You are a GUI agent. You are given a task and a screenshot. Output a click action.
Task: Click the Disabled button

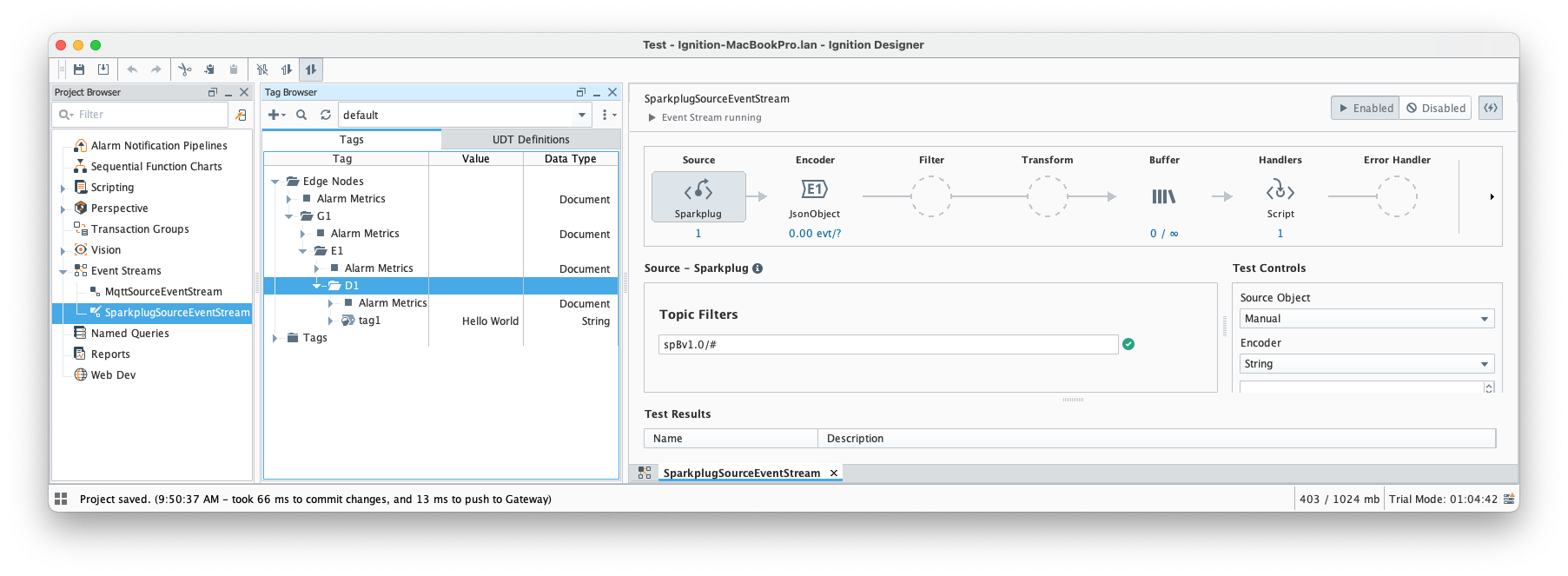pos(1435,108)
